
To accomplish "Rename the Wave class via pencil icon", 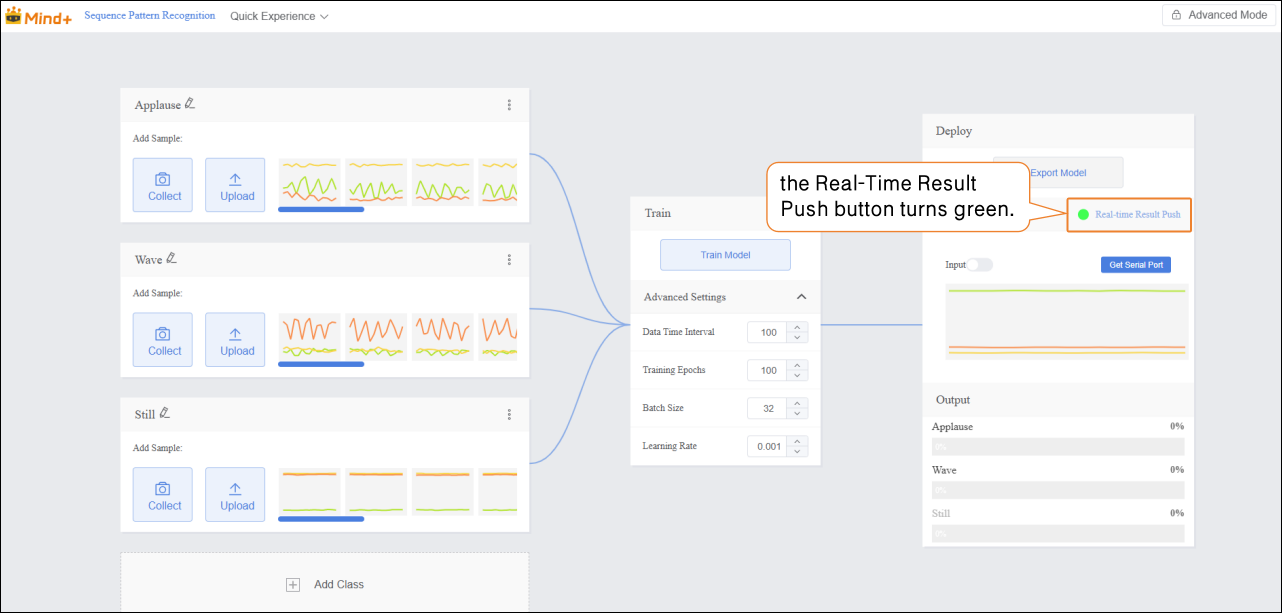I will [x=171, y=259].
